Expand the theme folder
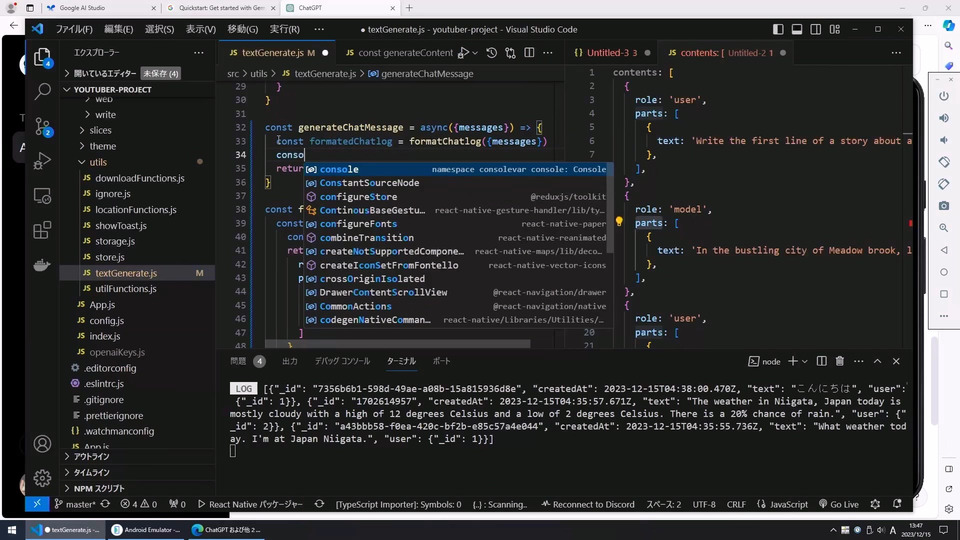This screenshot has height=540, width=960. [x=102, y=146]
